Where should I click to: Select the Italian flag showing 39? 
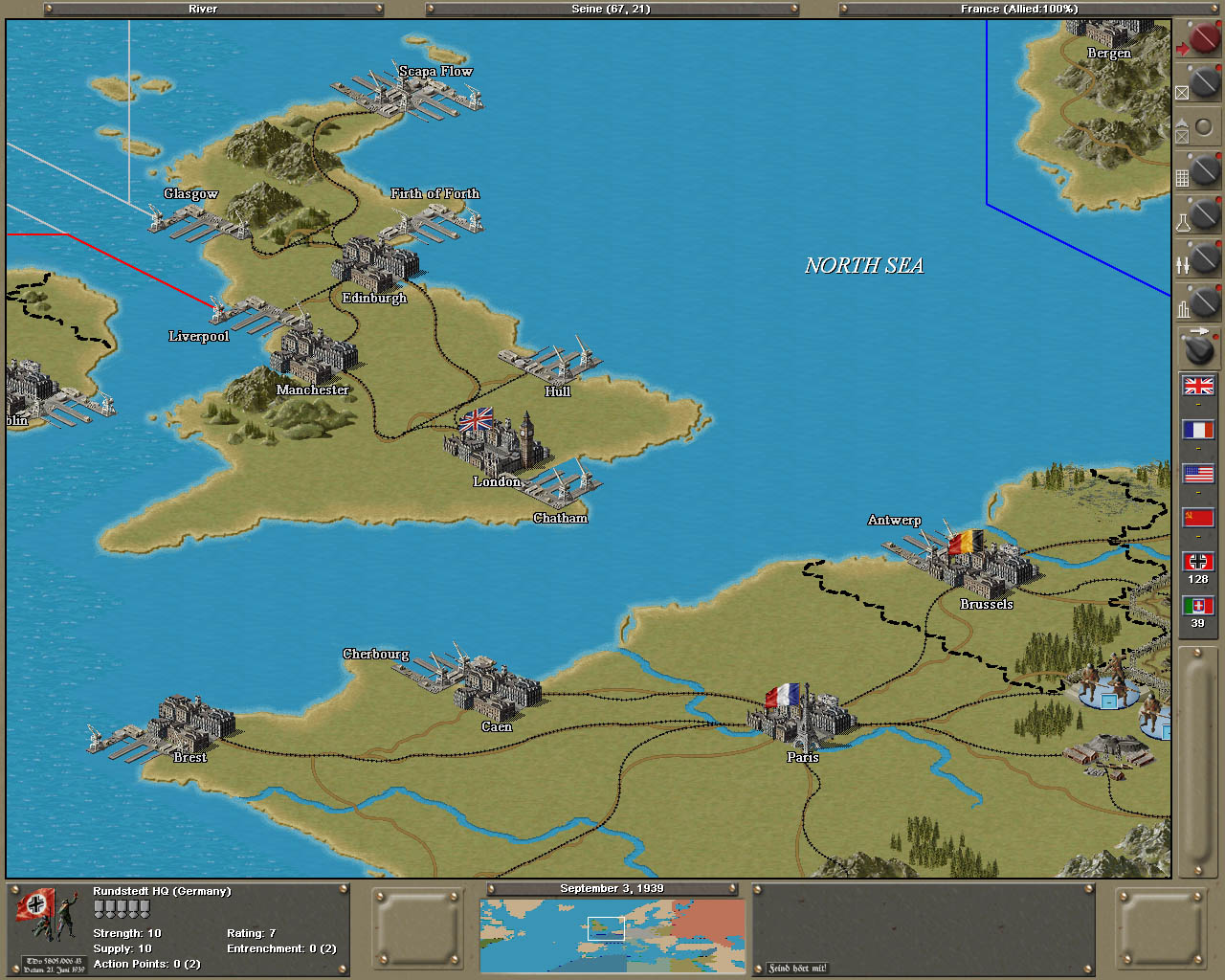[x=1198, y=606]
